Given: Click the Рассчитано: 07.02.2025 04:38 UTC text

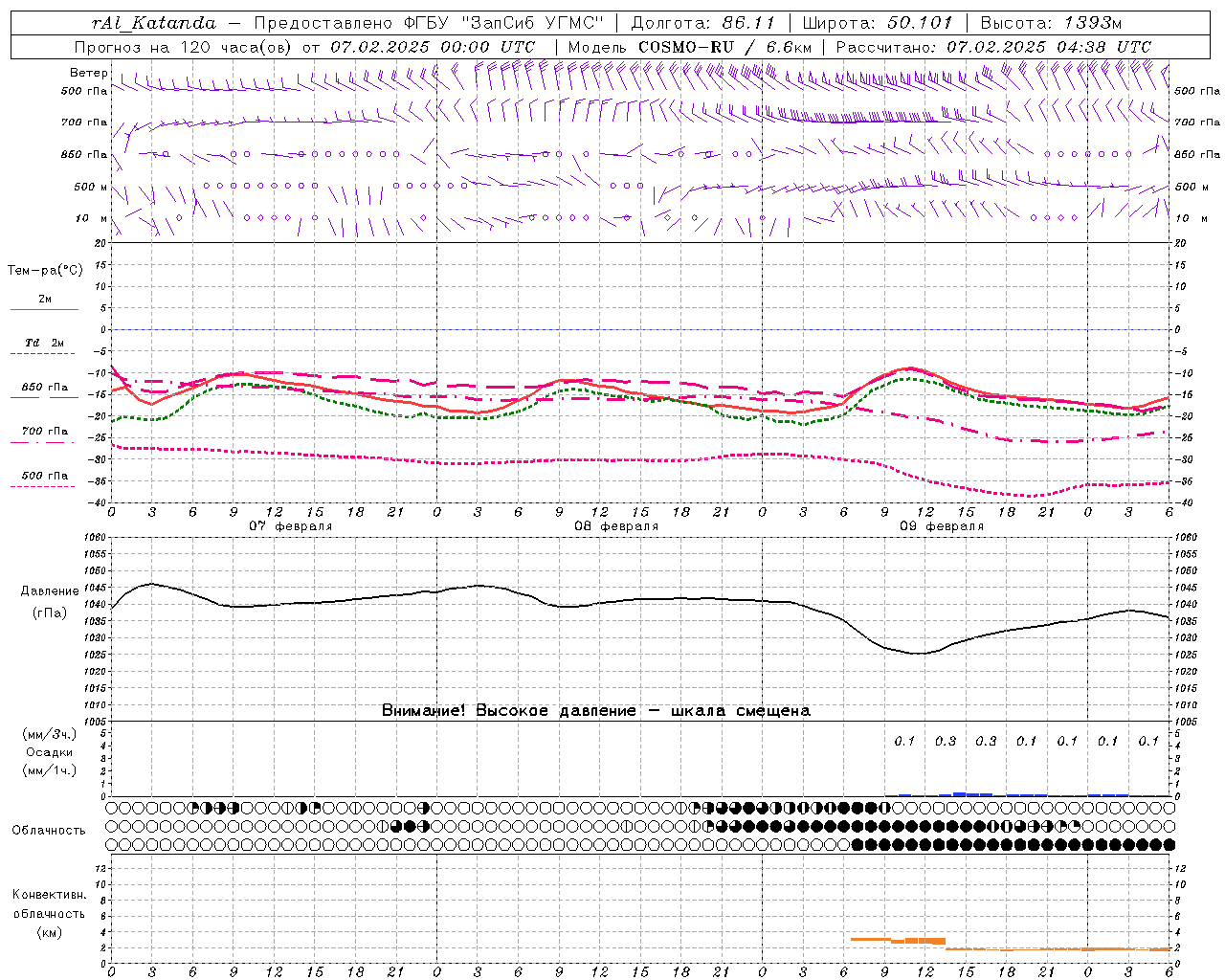Looking at the screenshot, I should coord(993,47).
